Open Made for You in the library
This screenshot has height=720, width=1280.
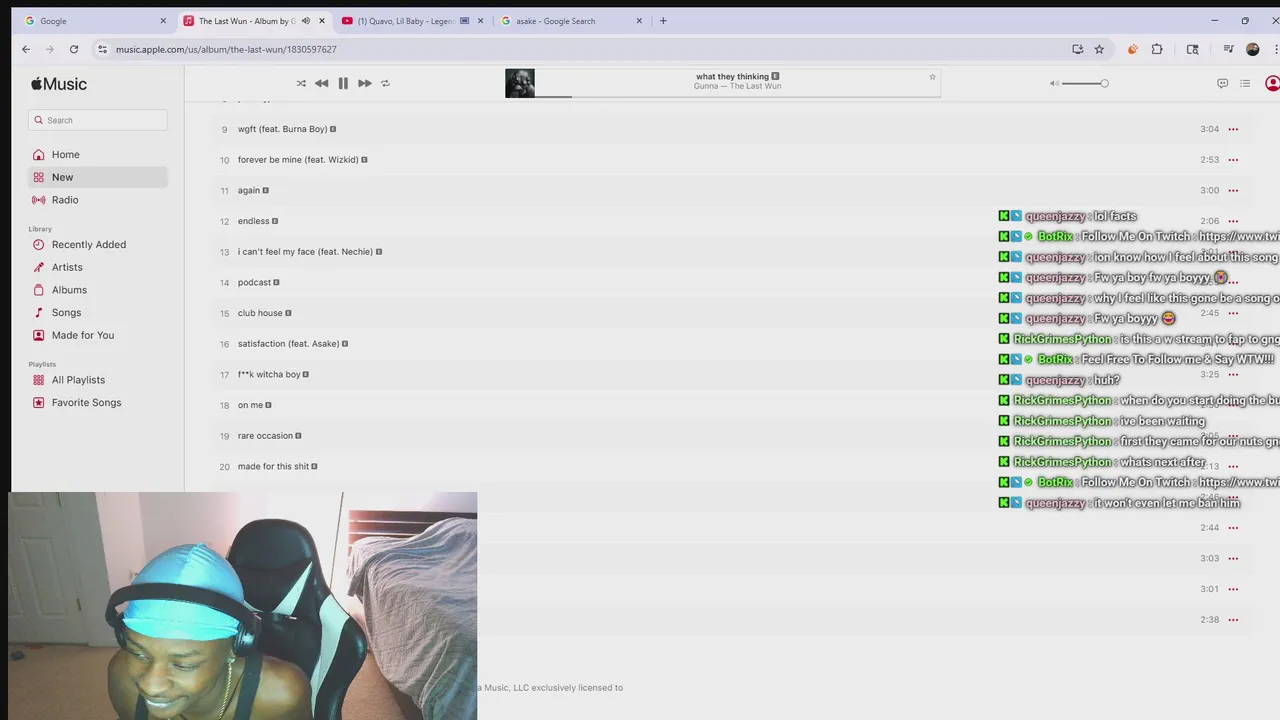(x=98, y=335)
